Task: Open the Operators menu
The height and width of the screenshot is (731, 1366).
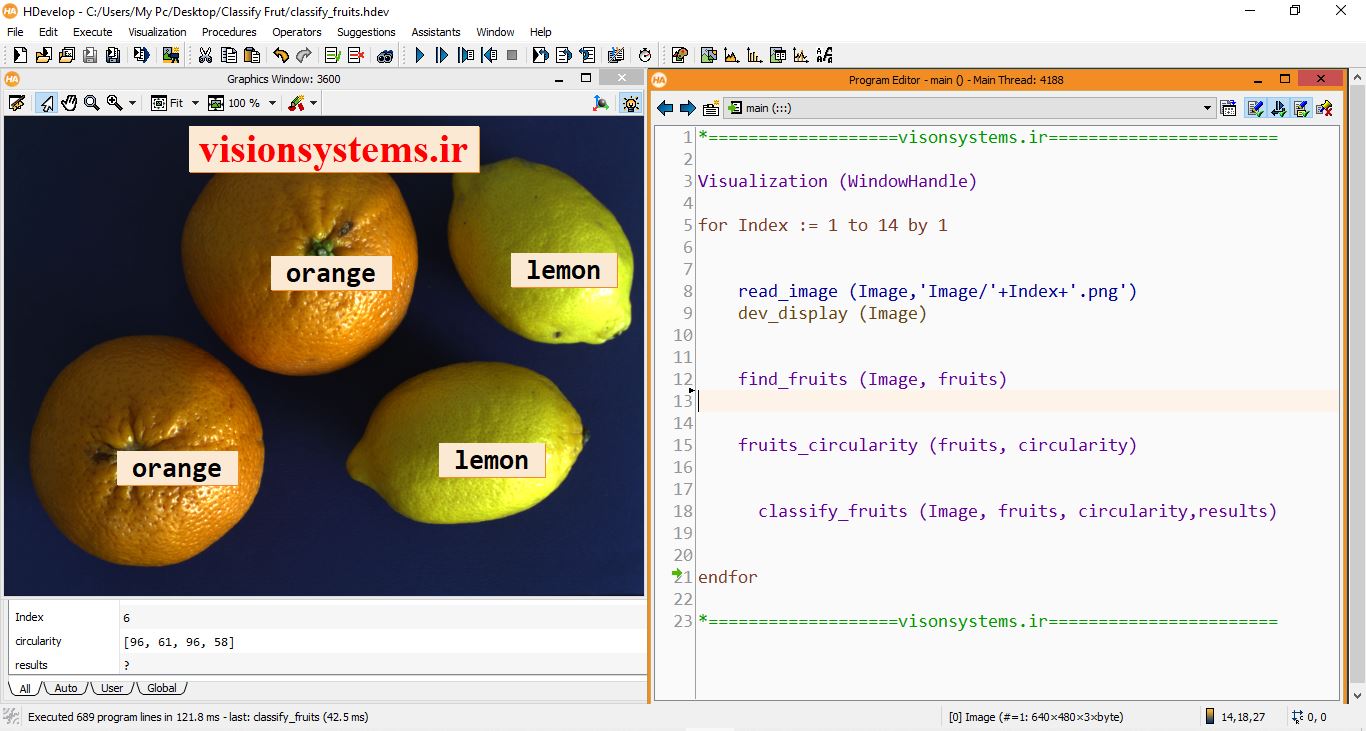Action: pyautogui.click(x=297, y=32)
